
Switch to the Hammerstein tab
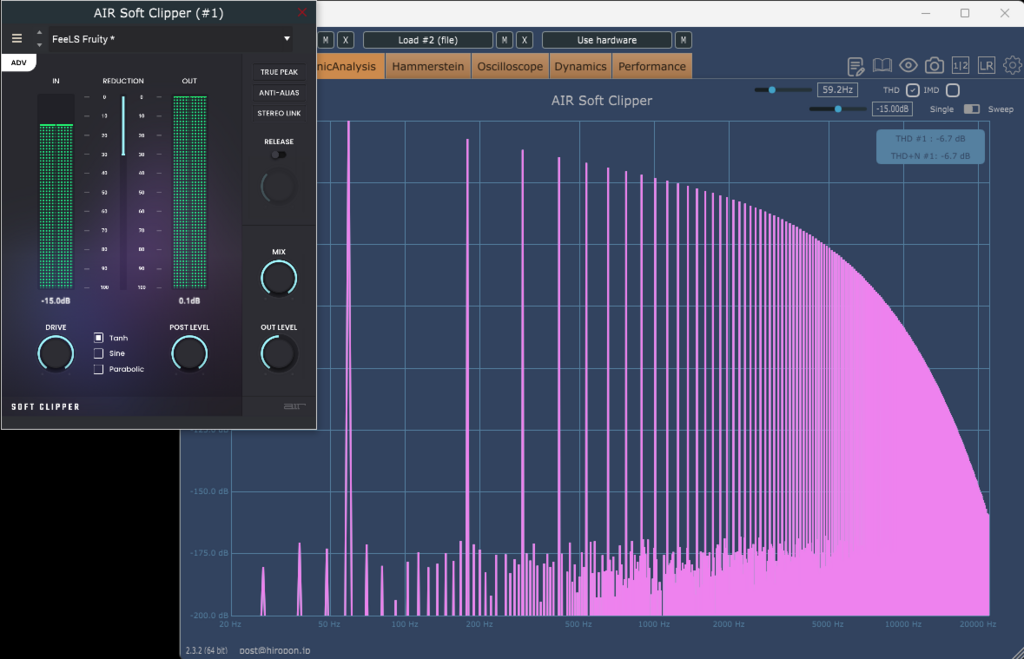428,67
